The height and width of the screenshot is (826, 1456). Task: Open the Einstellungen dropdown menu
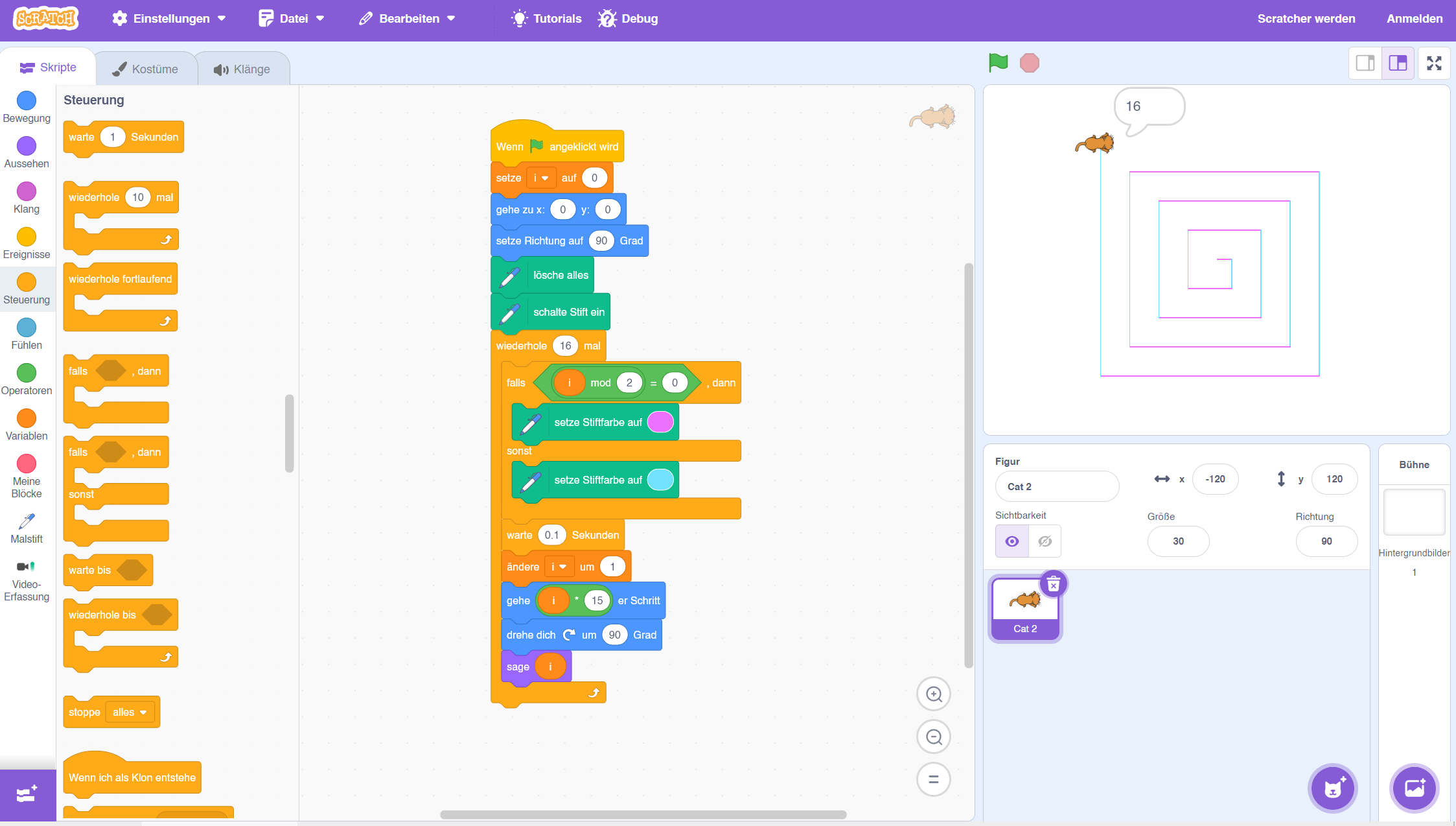[170, 19]
